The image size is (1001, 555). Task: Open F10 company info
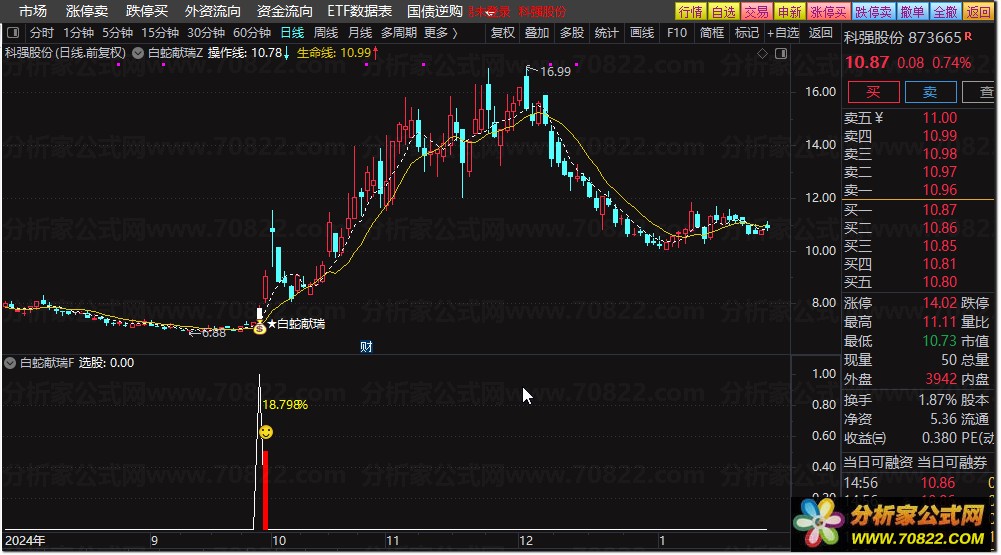pyautogui.click(x=677, y=33)
